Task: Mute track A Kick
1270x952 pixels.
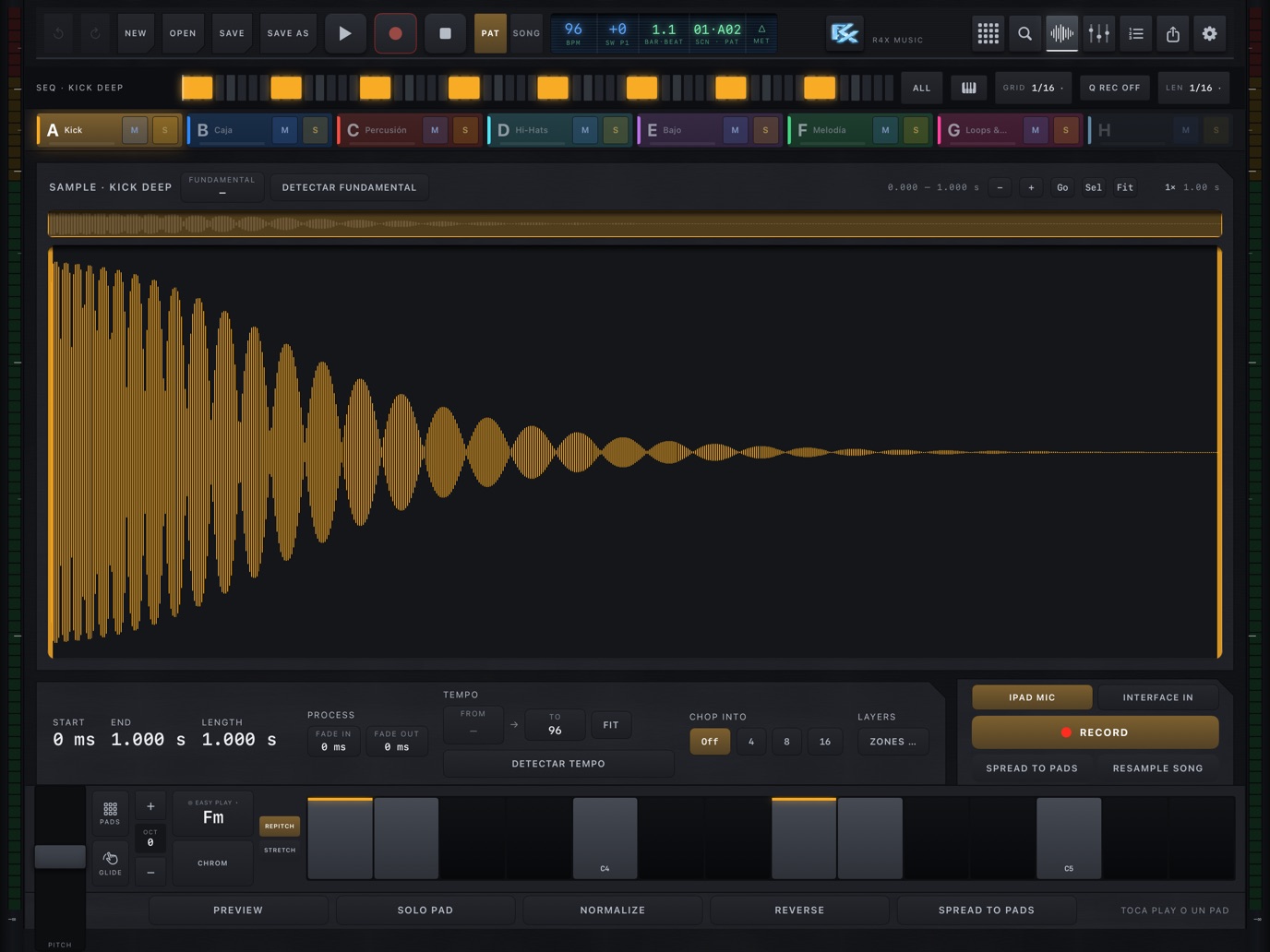Action: [135, 130]
